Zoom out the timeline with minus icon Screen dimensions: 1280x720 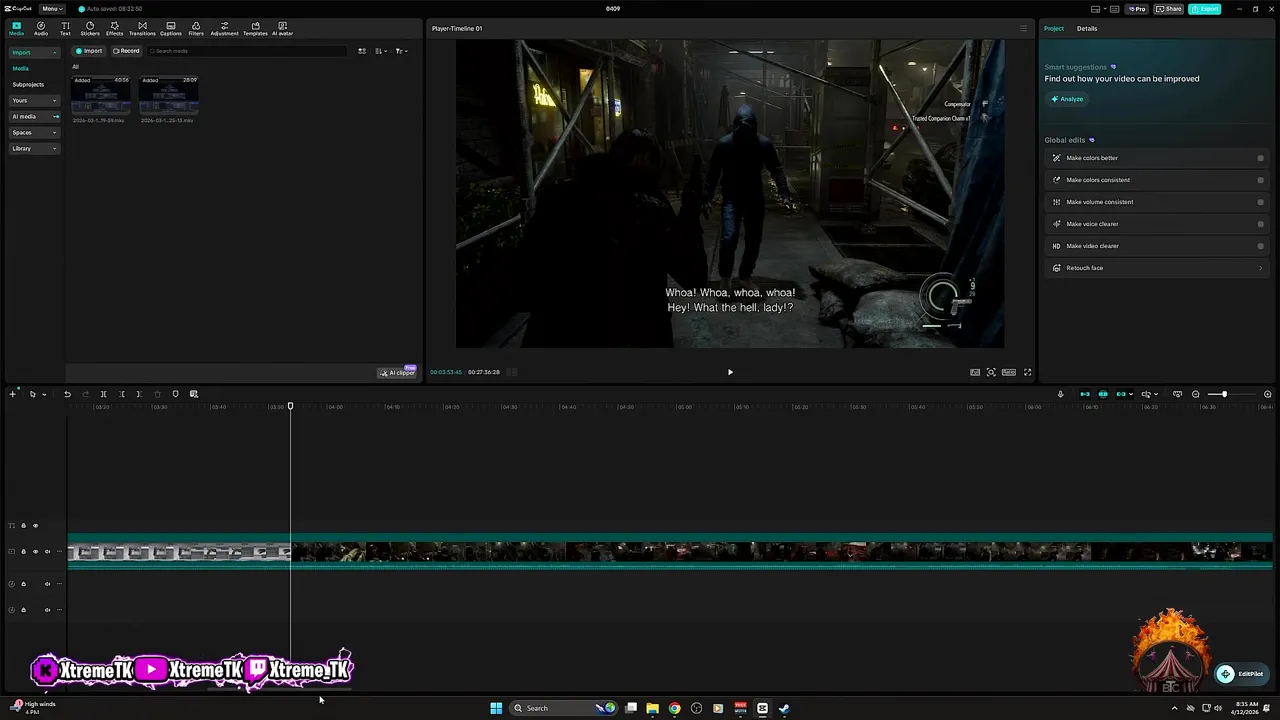(1195, 394)
